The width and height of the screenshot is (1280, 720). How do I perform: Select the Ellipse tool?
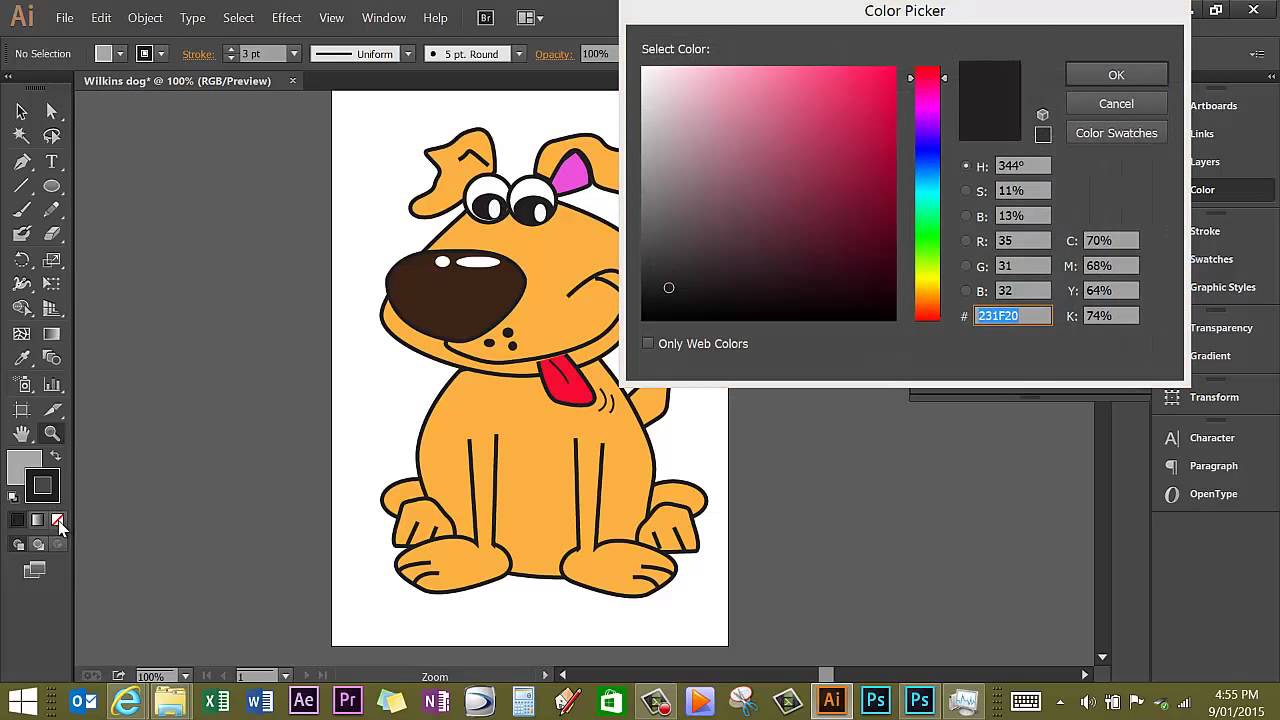point(52,187)
